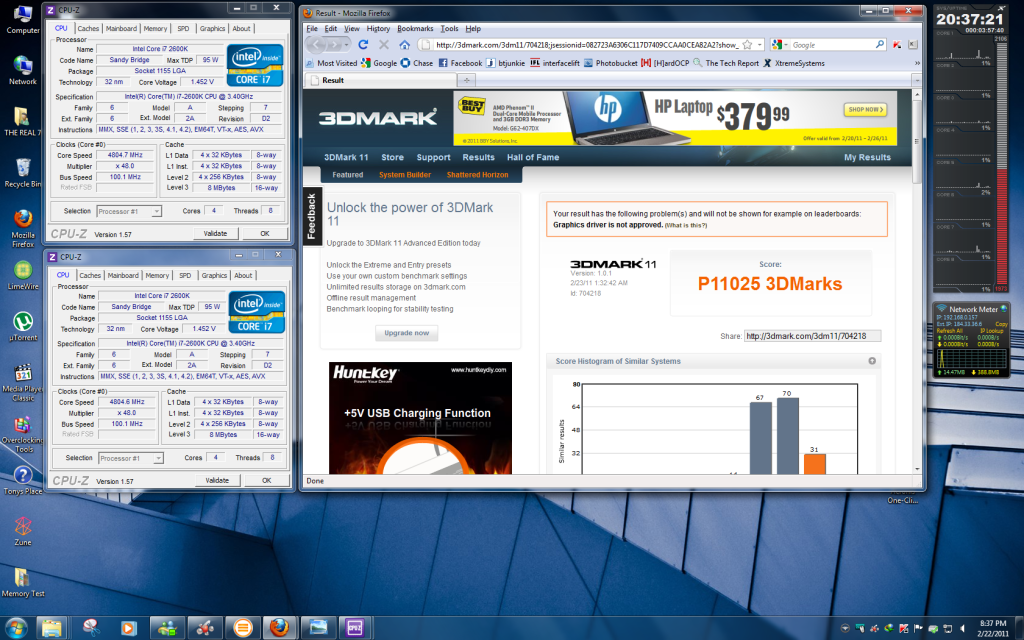Click the scroll-up arrow of Firefox page

pos(917,94)
